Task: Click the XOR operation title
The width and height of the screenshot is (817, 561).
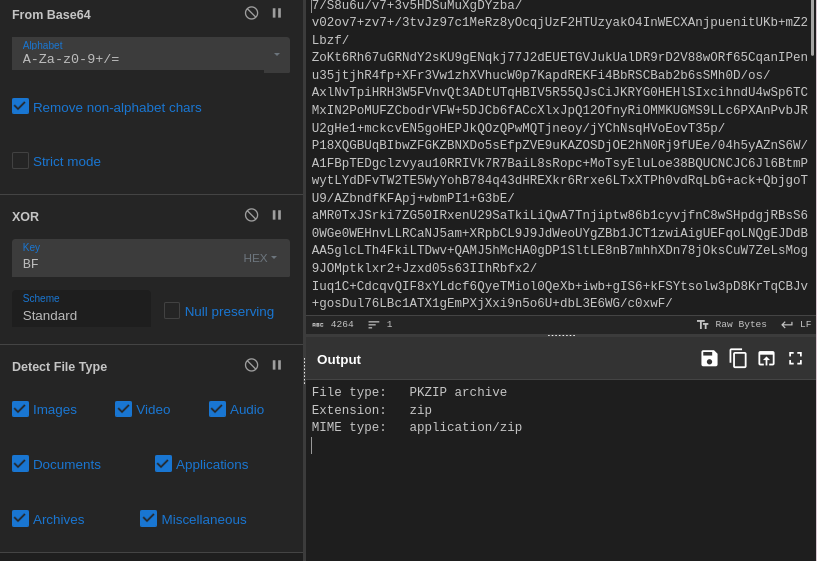Action: pyautogui.click(x=26, y=217)
